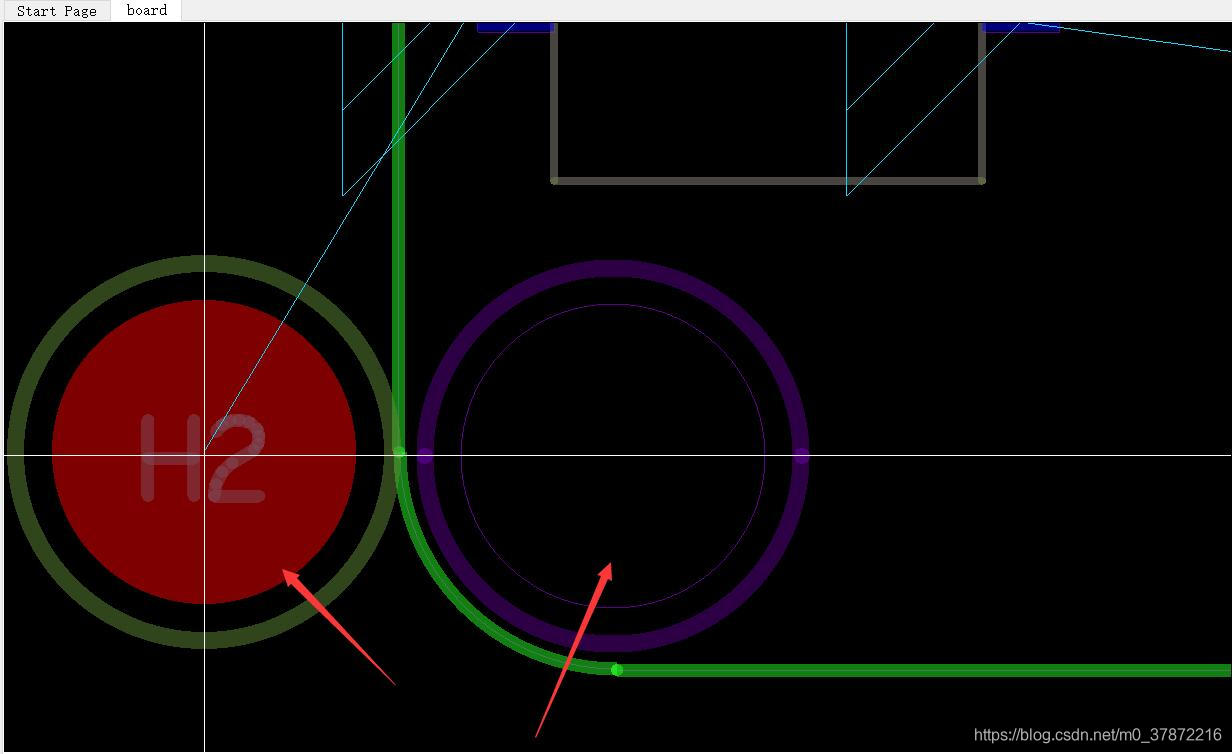Pick the thin purple inner circle

(613, 305)
